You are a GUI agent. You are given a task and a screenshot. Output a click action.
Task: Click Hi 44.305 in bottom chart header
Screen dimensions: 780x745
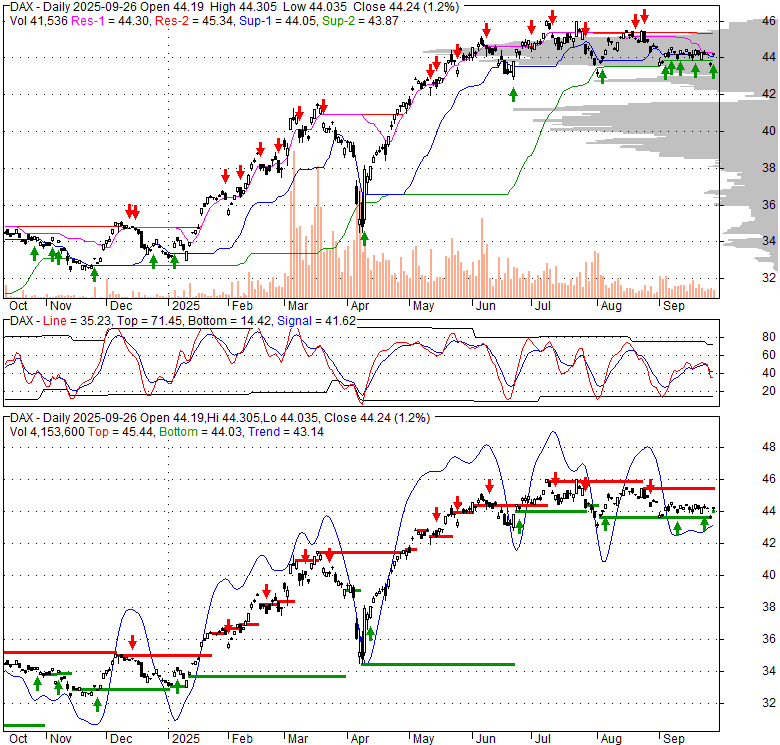(232, 418)
